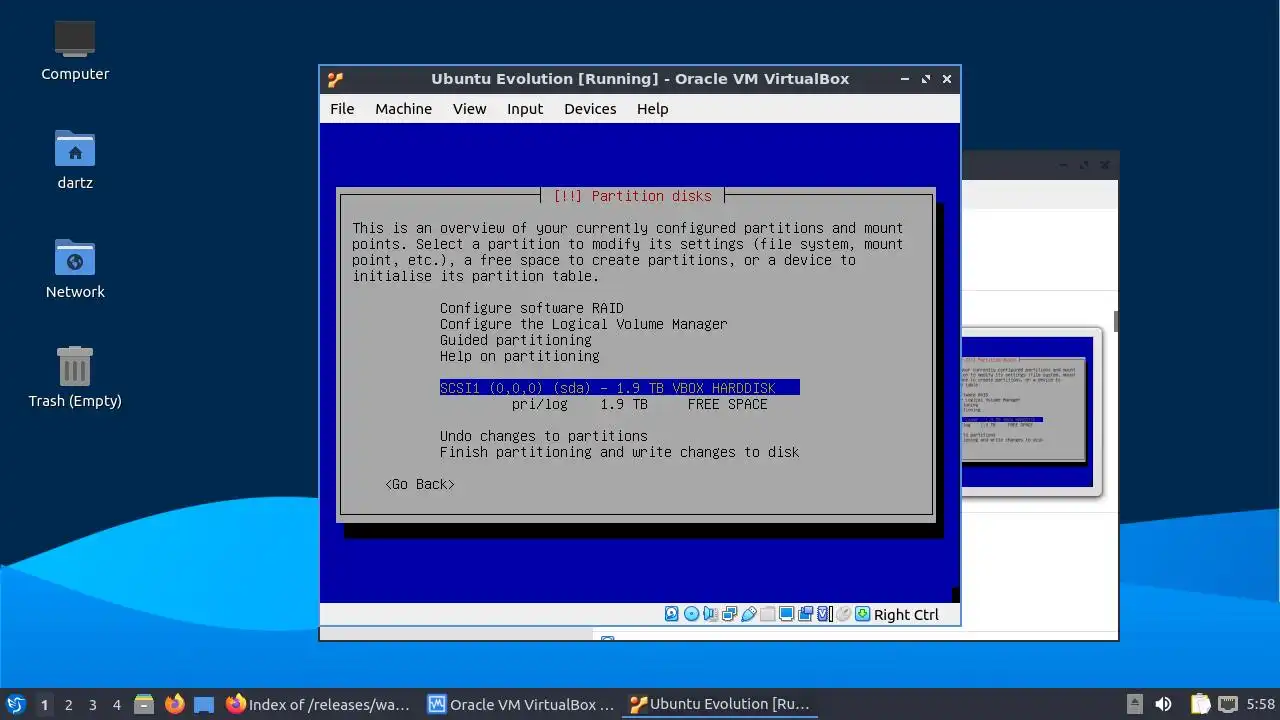Select the SCSI1 (sda) VBOX HARDDISK row

[619, 388]
